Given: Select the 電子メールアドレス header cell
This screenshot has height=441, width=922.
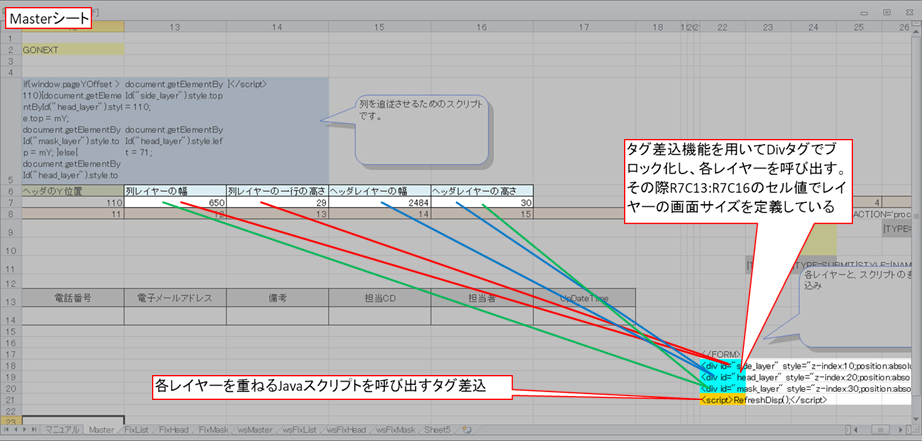Looking at the screenshot, I should coord(175,299).
